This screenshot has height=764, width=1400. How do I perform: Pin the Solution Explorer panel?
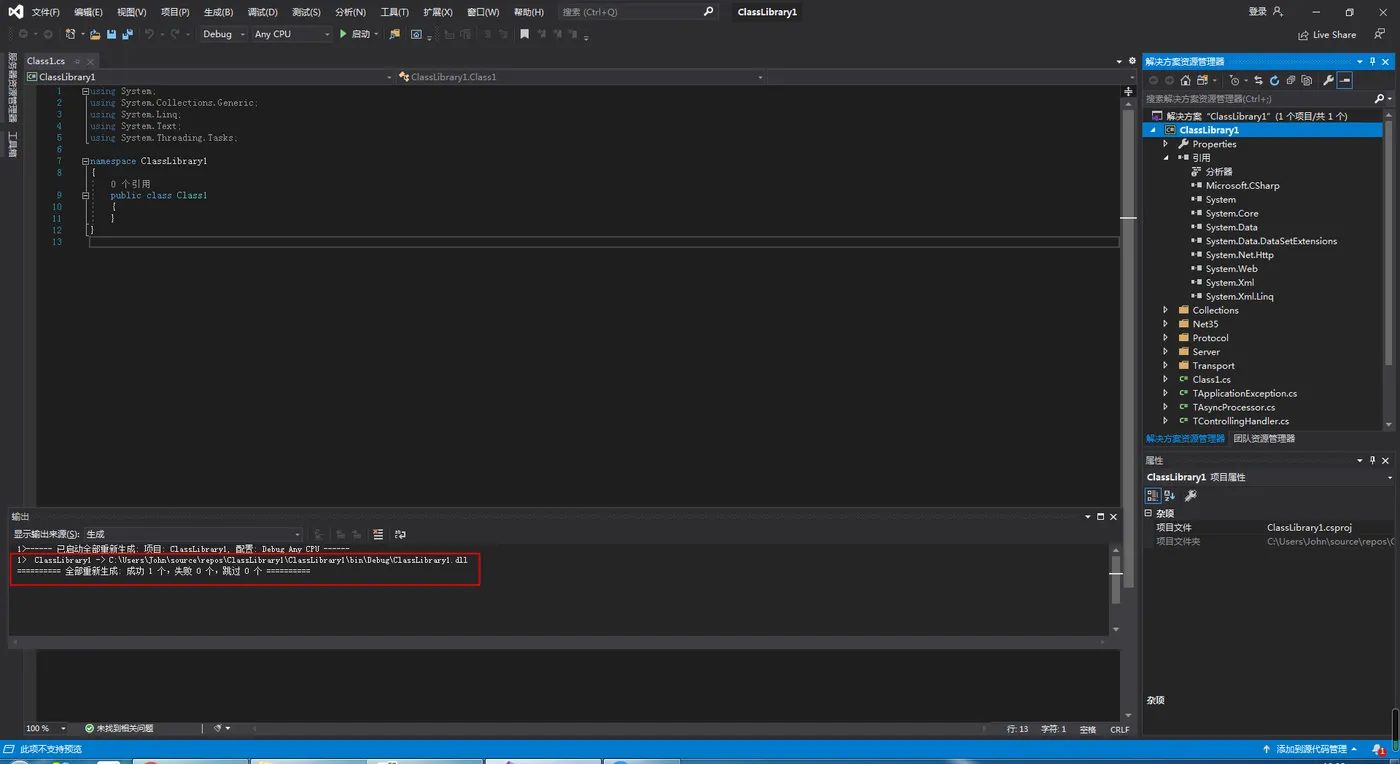coord(1373,61)
